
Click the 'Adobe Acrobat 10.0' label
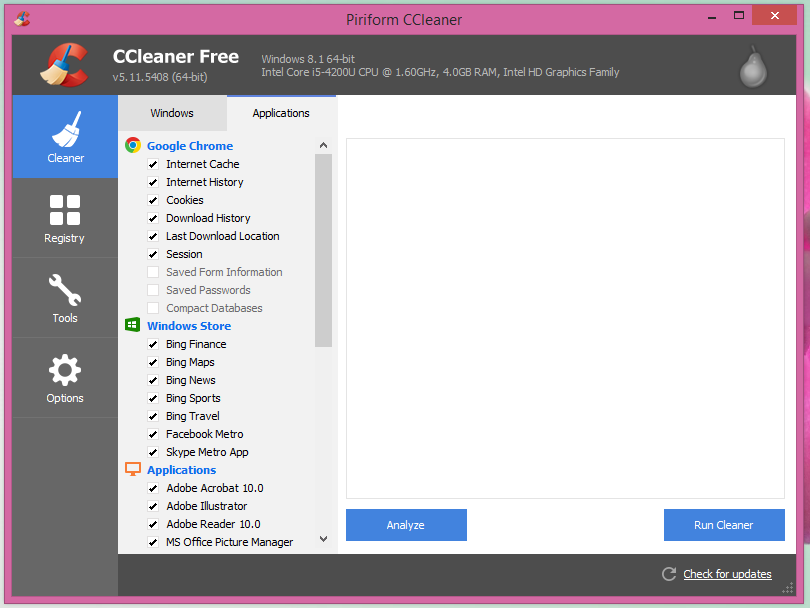[x=215, y=488]
